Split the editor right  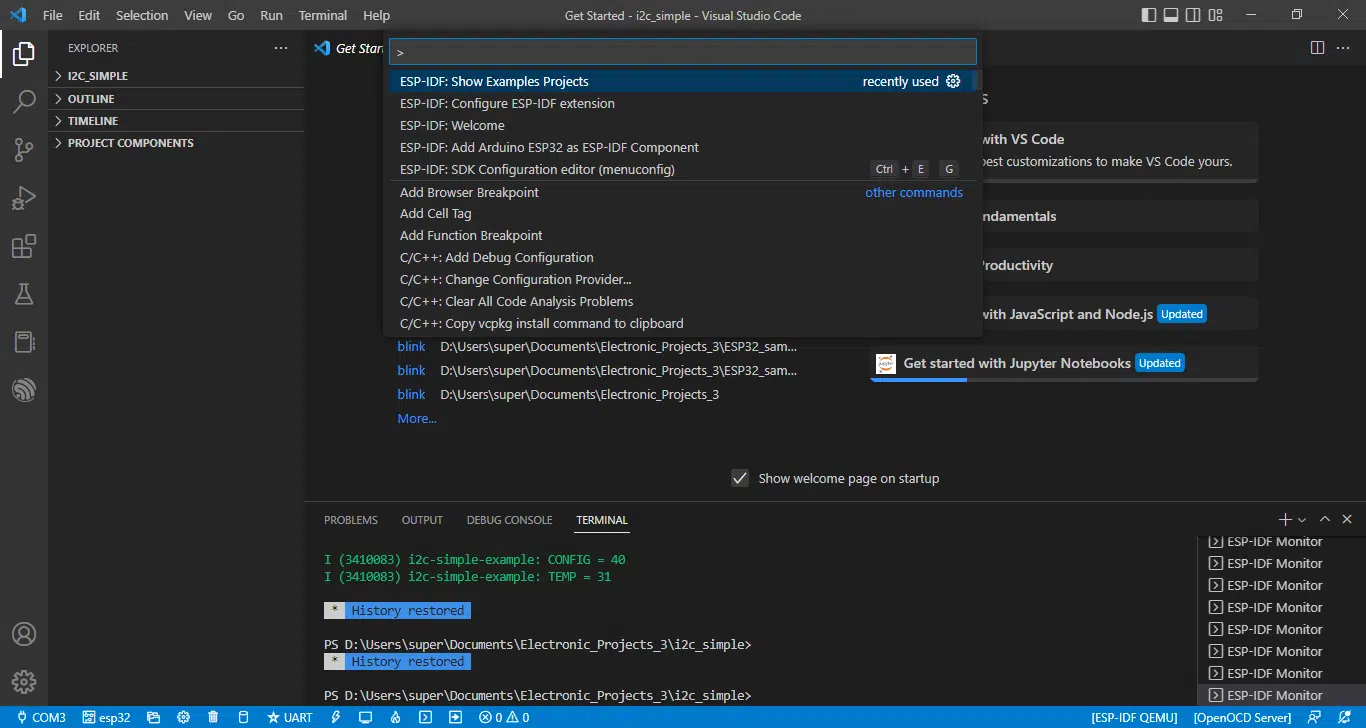[x=1317, y=48]
